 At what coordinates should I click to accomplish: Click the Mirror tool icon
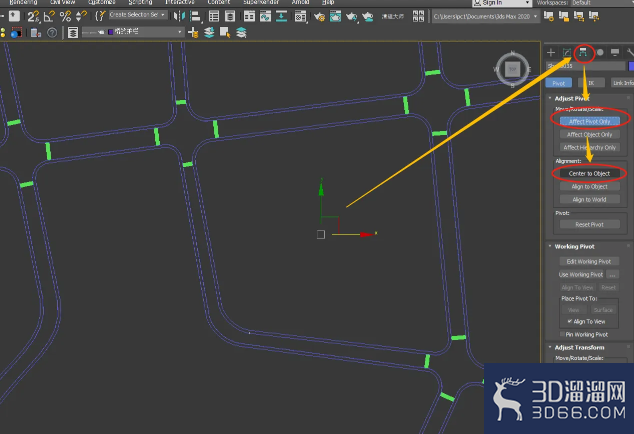(x=179, y=17)
